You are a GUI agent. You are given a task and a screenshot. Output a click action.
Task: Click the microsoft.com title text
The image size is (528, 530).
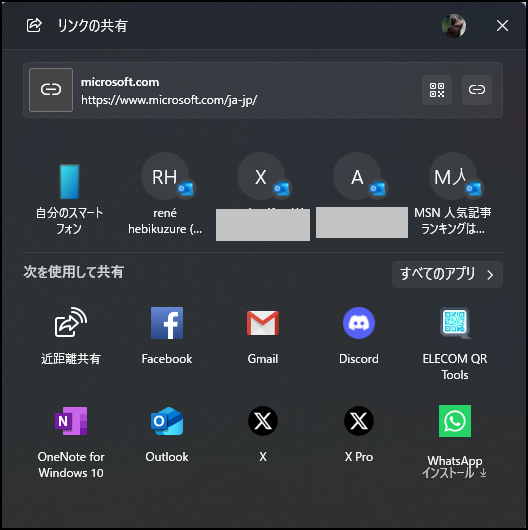[120, 82]
